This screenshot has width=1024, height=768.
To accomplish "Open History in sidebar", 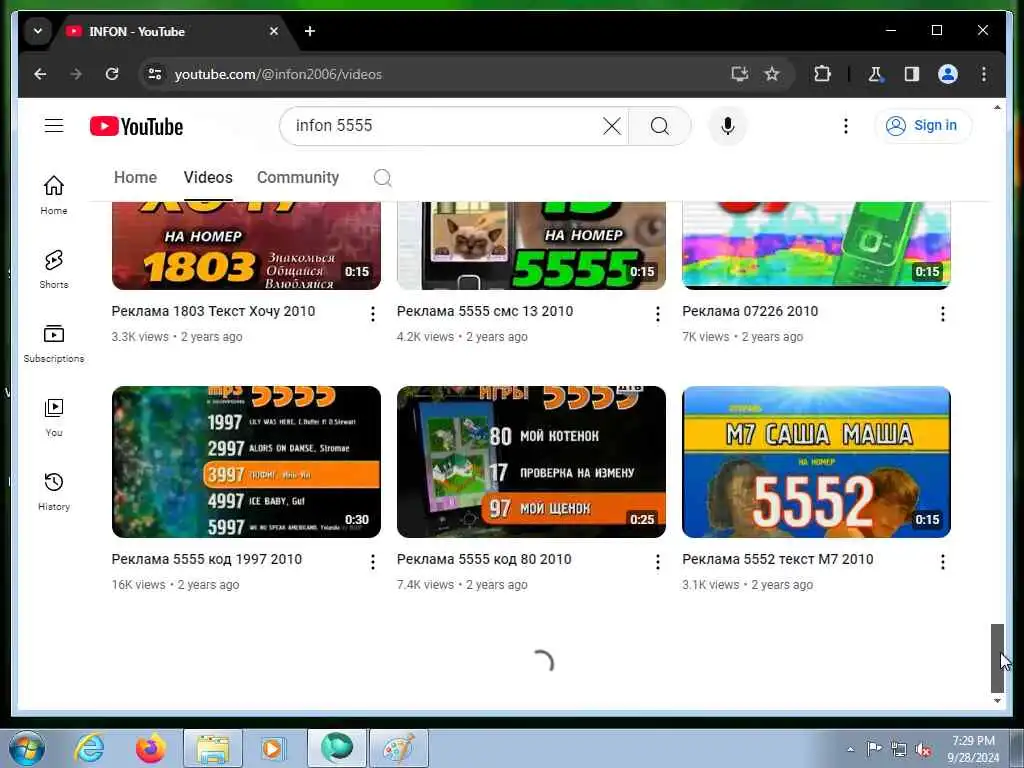I will (x=54, y=491).
